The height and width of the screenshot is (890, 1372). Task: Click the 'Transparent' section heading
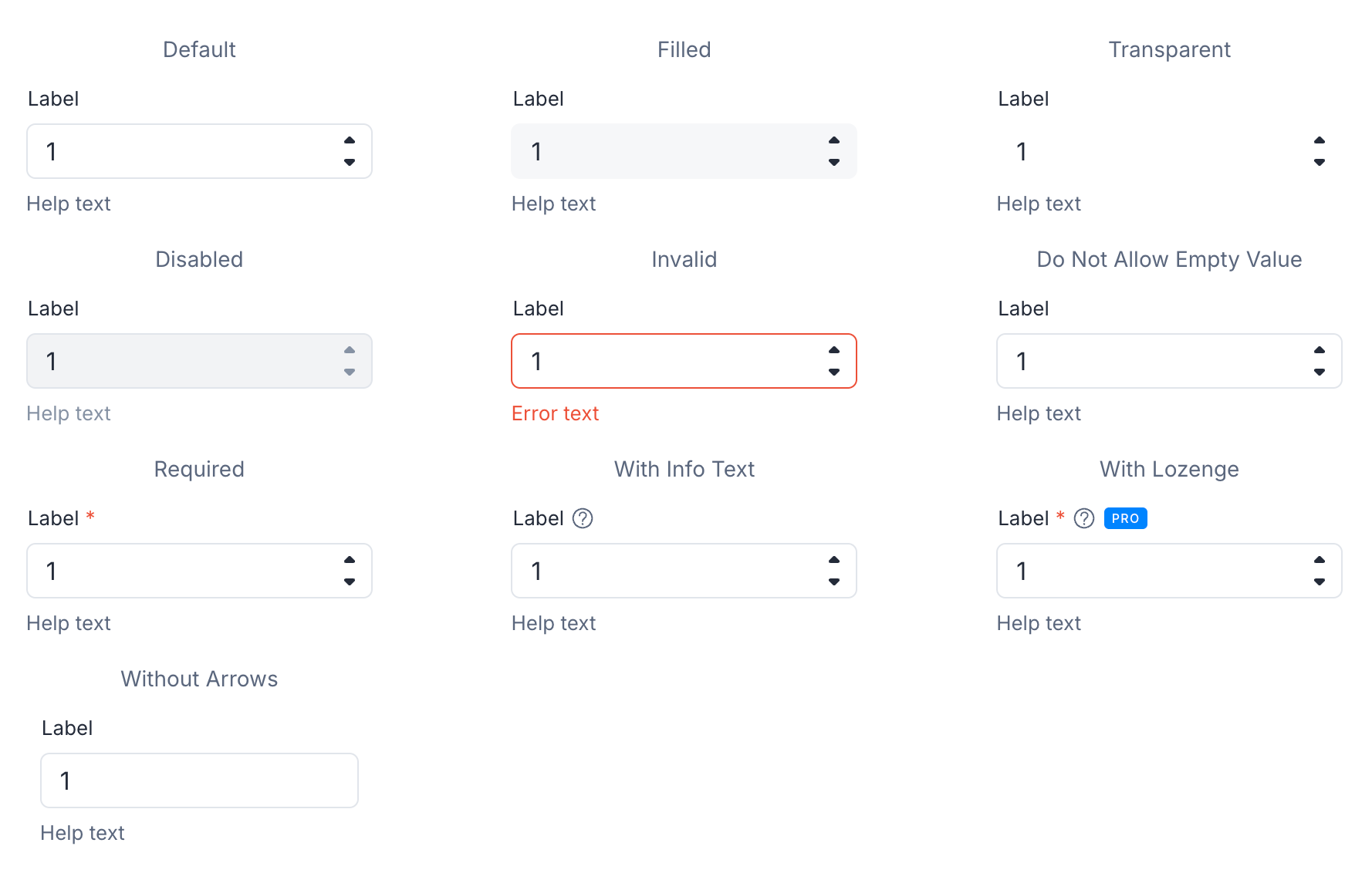click(1169, 50)
